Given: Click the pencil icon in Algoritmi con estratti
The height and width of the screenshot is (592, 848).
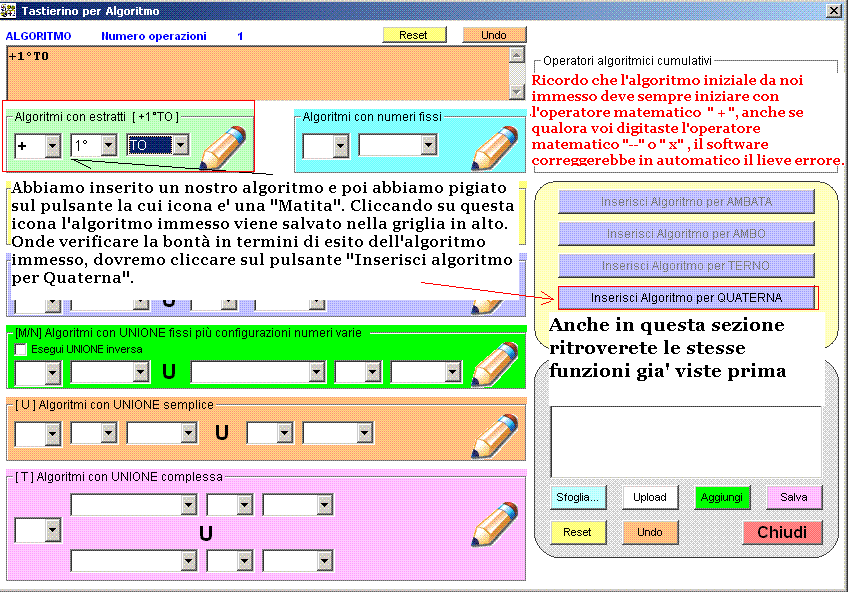Looking at the screenshot, I should 223,146.
